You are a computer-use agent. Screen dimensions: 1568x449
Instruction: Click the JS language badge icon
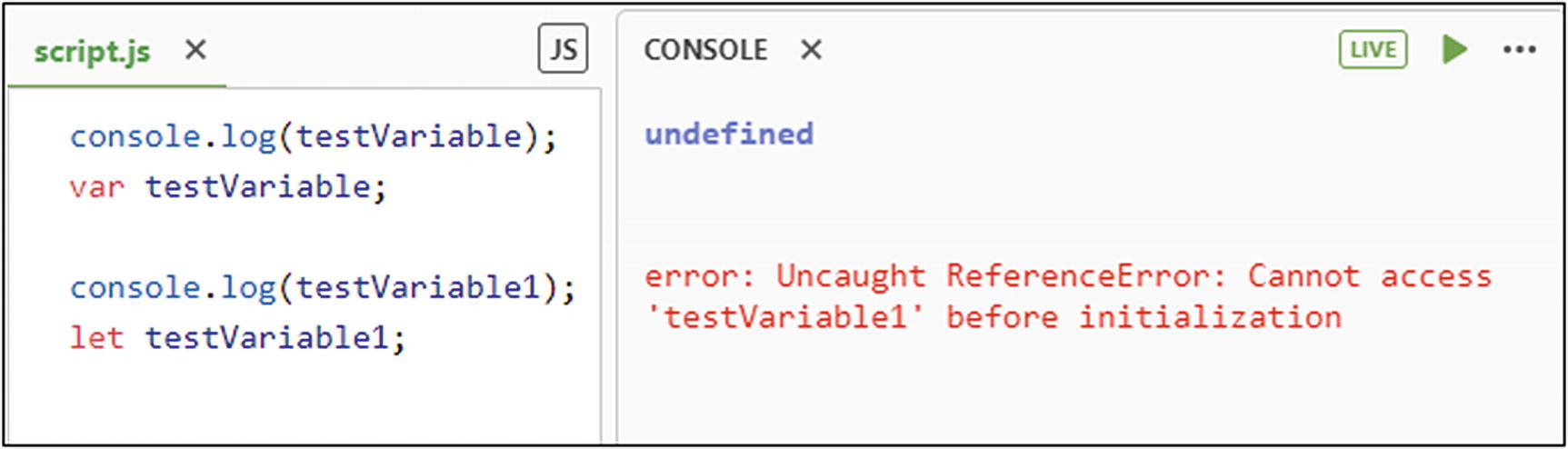[x=563, y=49]
